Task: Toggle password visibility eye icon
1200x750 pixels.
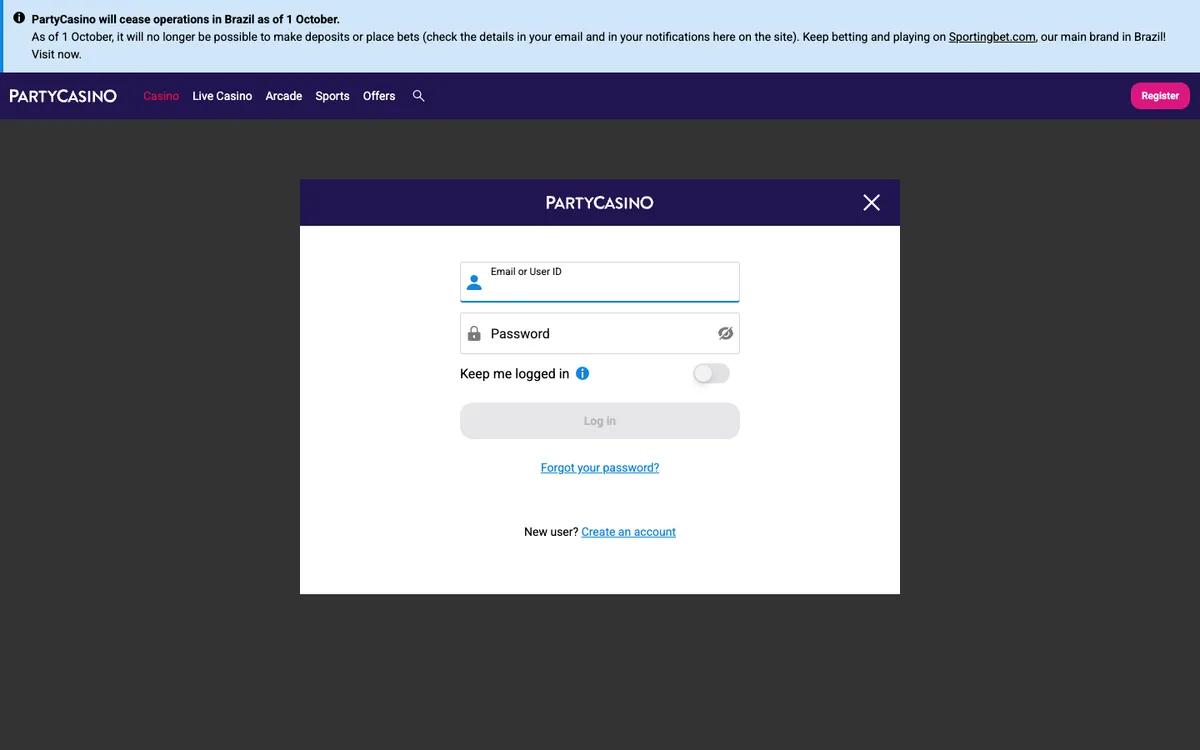Action: (726, 333)
